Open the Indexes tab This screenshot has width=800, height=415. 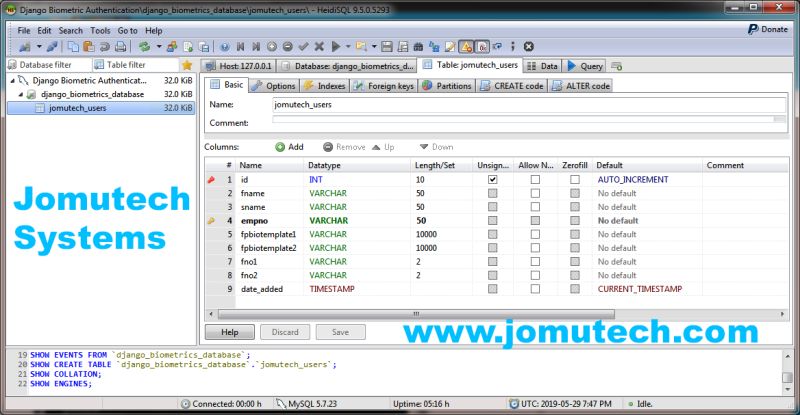pyautogui.click(x=324, y=86)
